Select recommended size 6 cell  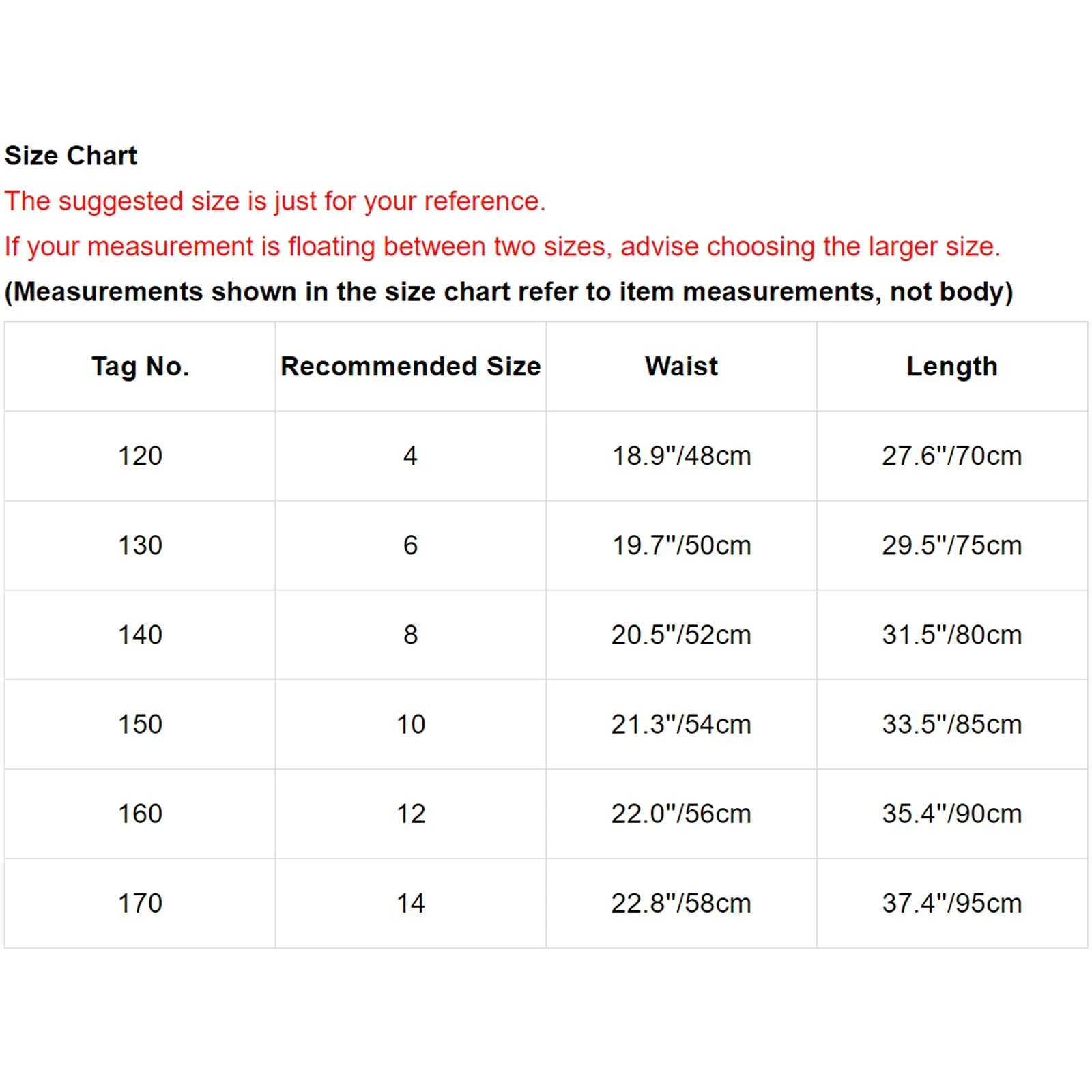tap(410, 545)
